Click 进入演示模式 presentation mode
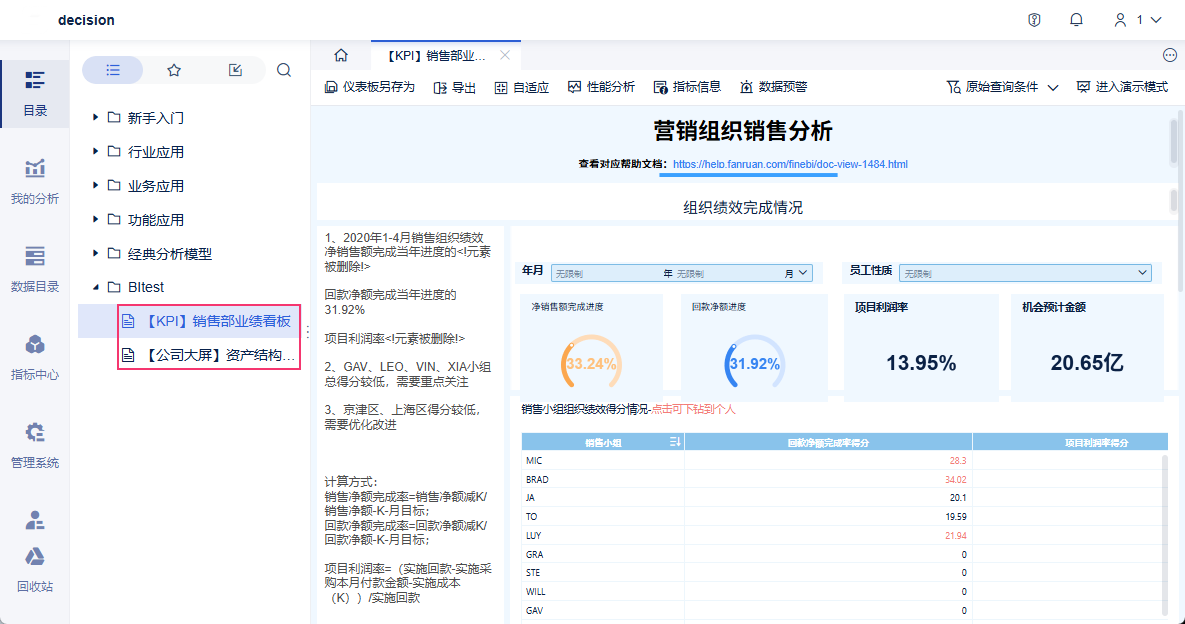The height and width of the screenshot is (624, 1185). [1122, 87]
